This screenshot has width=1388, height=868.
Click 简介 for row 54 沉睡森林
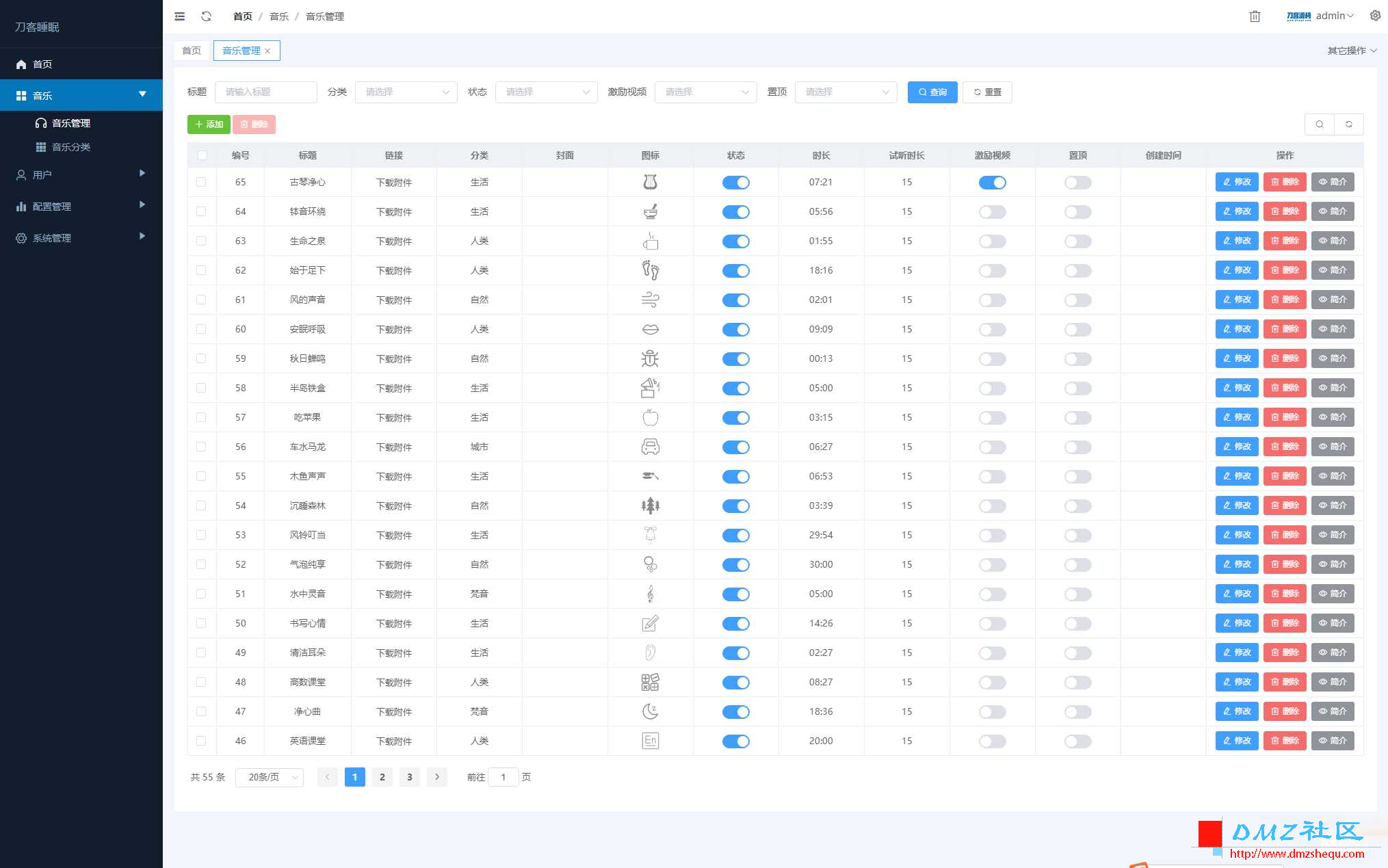(x=1333, y=505)
